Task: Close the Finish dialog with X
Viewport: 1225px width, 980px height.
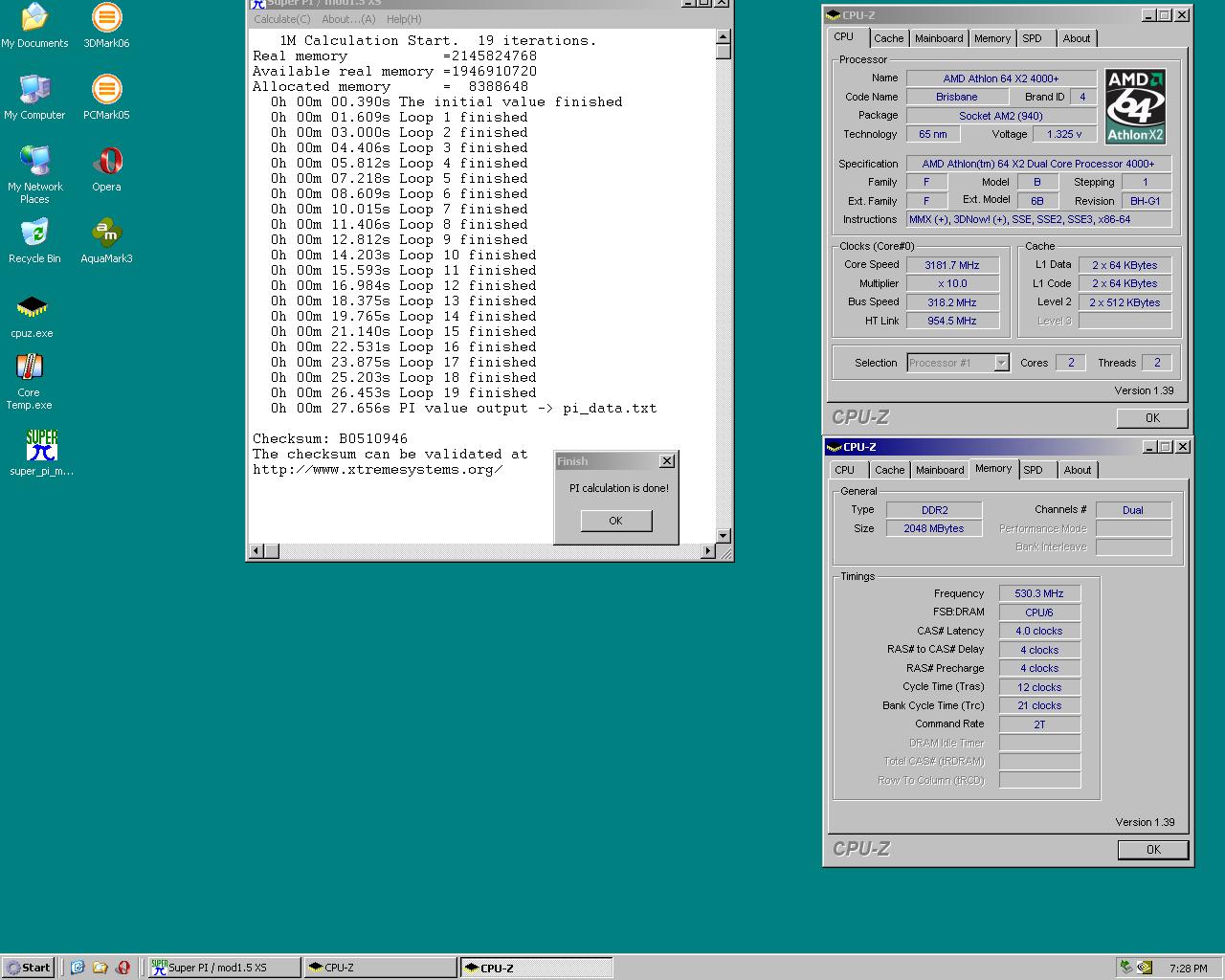Action: [667, 461]
